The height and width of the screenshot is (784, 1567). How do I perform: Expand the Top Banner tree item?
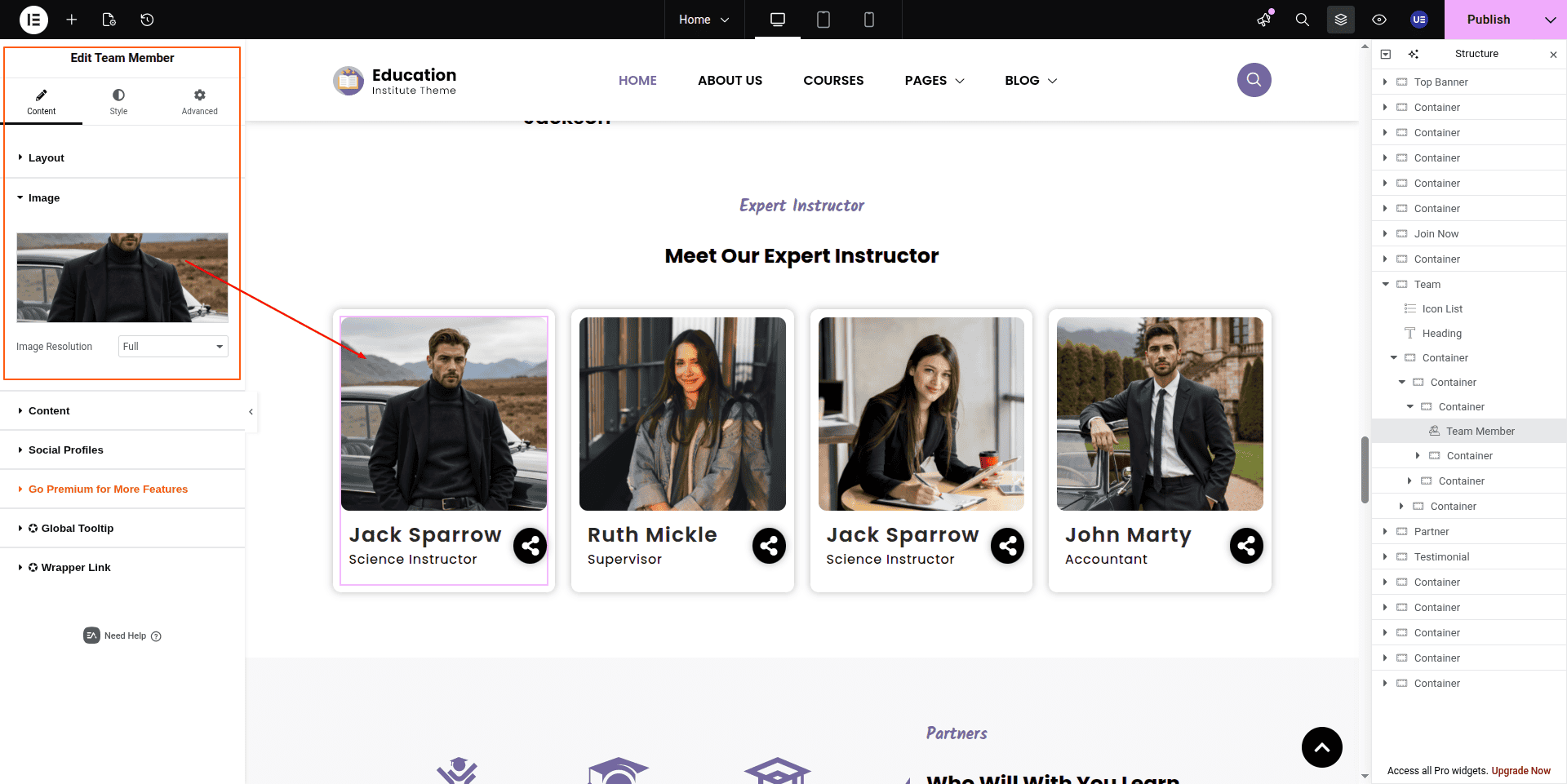[1385, 82]
